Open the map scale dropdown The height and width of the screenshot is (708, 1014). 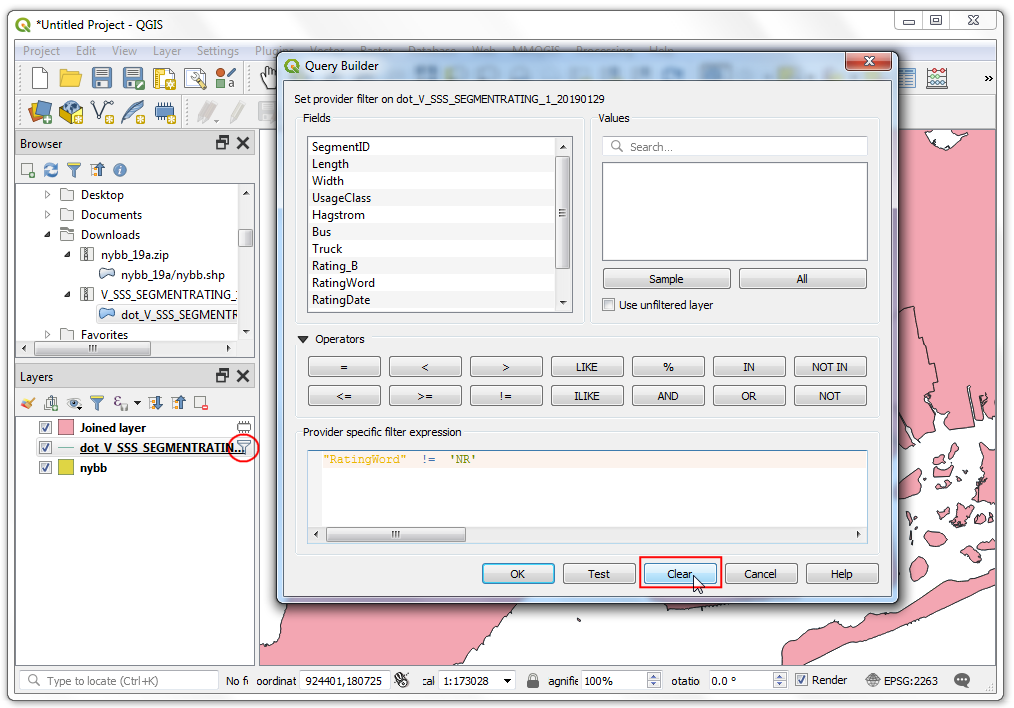click(507, 681)
